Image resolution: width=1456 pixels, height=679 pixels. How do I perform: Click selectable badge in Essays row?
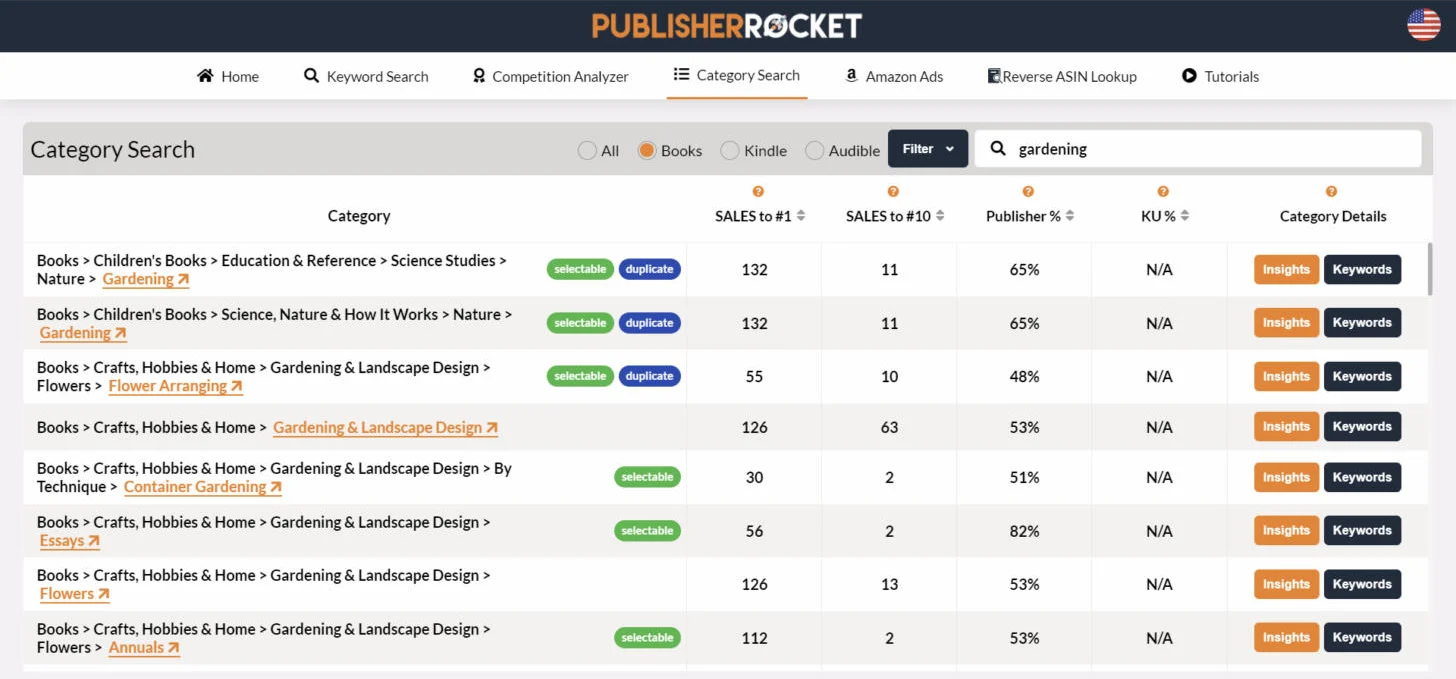coord(647,531)
